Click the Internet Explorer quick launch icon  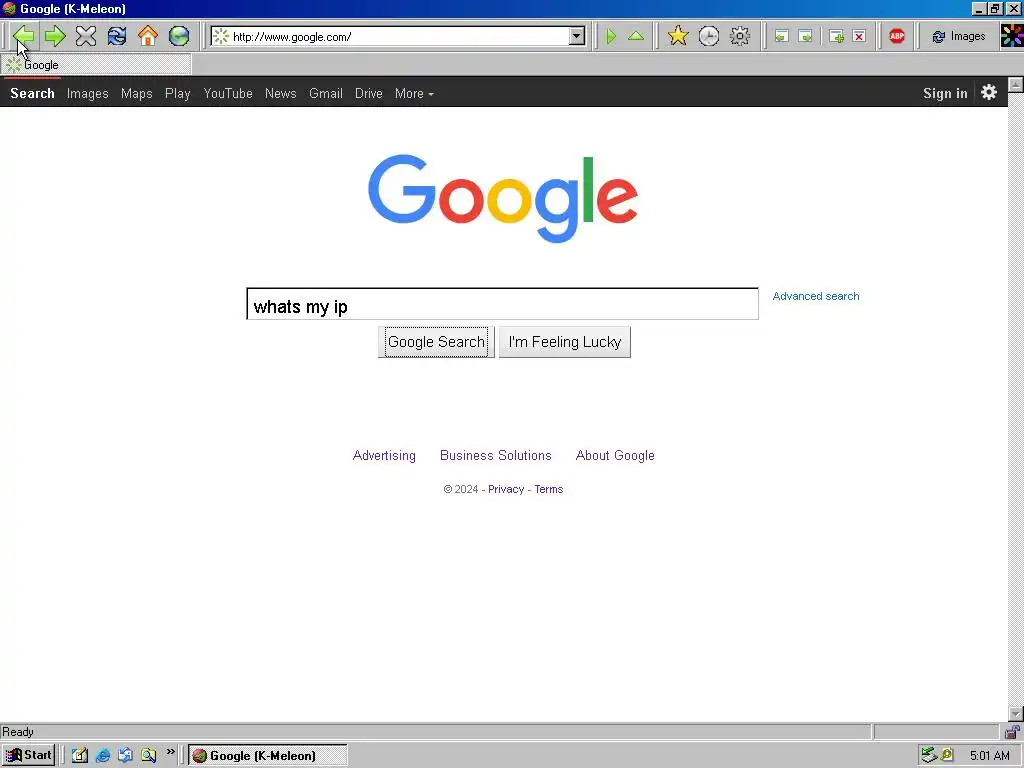pos(103,756)
